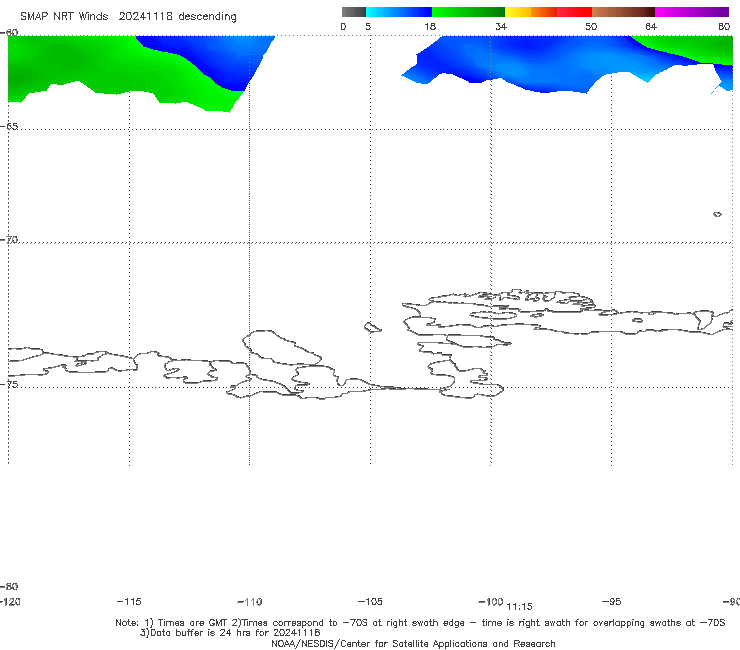Click the colorbar label '64'
This screenshot has height=650, width=740.
pyautogui.click(x=651, y=26)
